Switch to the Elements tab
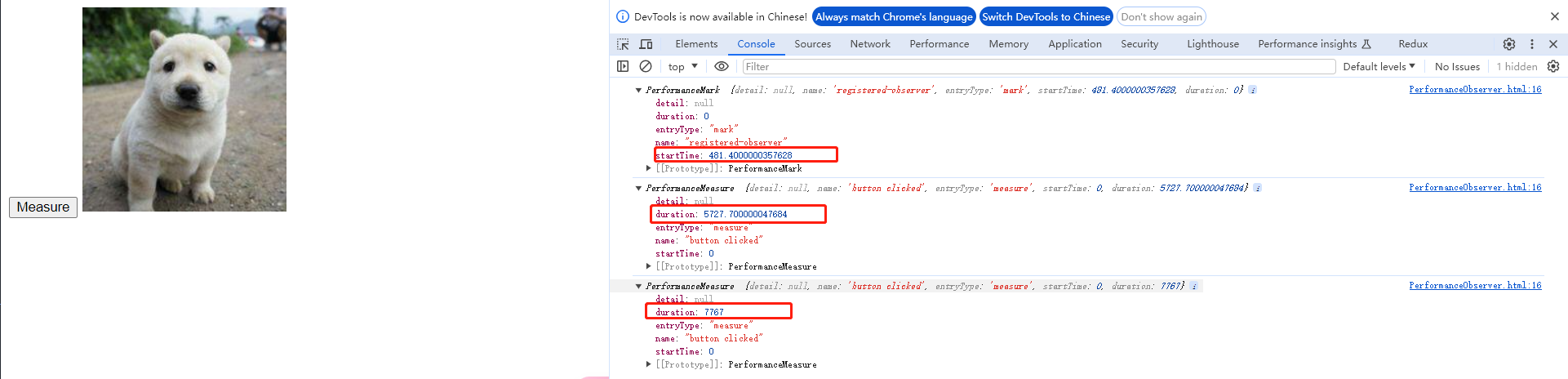1568x379 pixels. (x=696, y=44)
